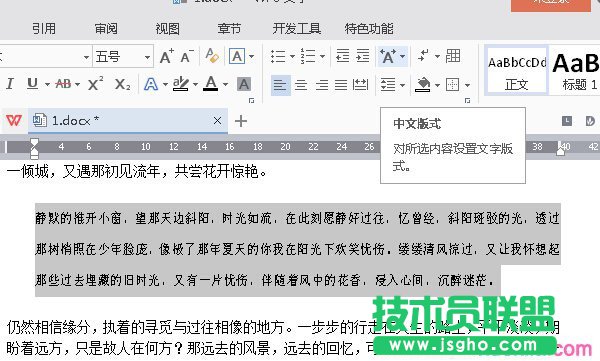
Task: Expand the character border dropdown arrow
Action: pyautogui.click(x=251, y=57)
